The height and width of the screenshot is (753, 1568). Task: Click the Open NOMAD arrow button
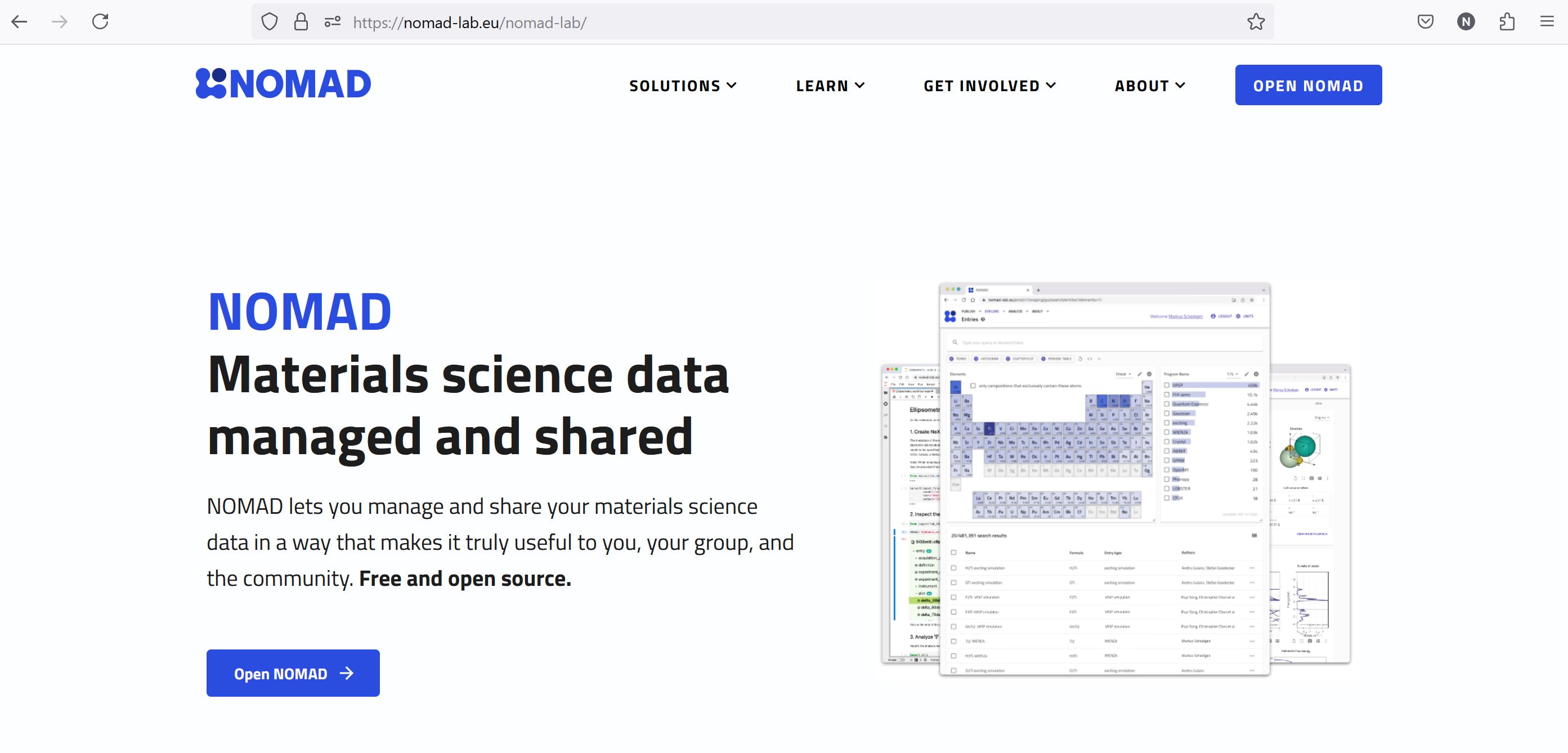coord(293,673)
